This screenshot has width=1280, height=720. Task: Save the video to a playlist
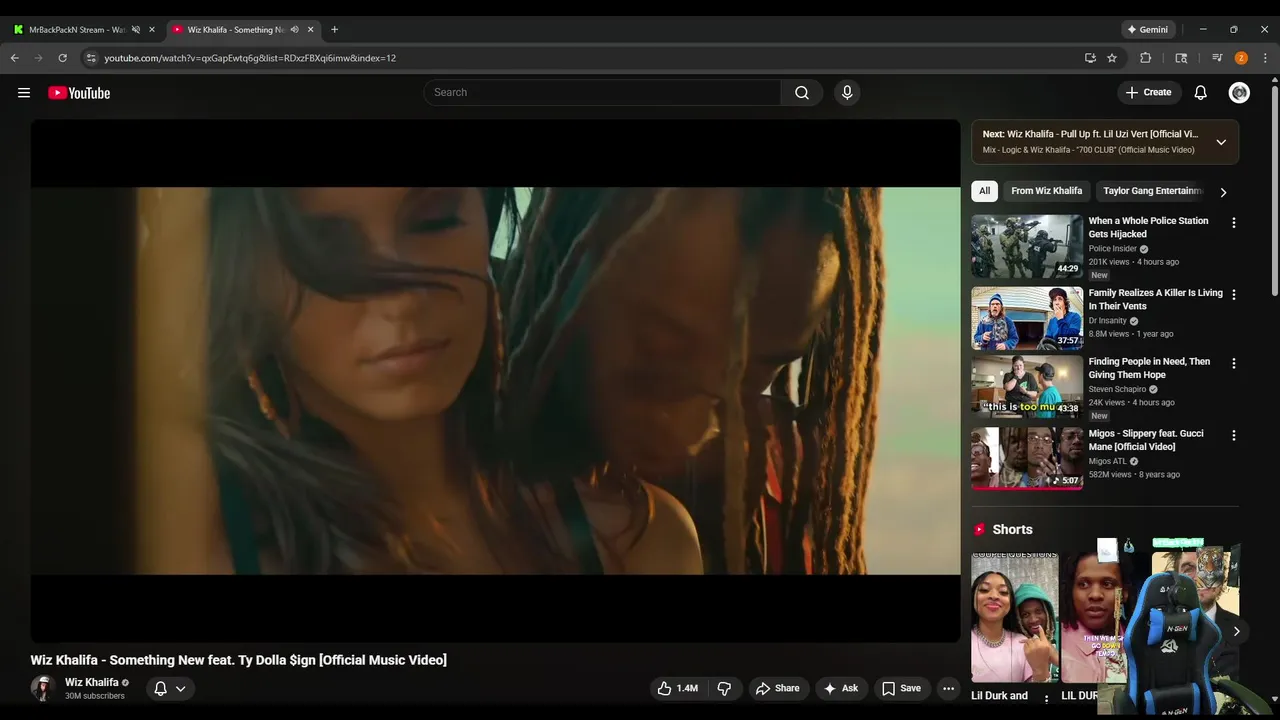[x=900, y=688]
